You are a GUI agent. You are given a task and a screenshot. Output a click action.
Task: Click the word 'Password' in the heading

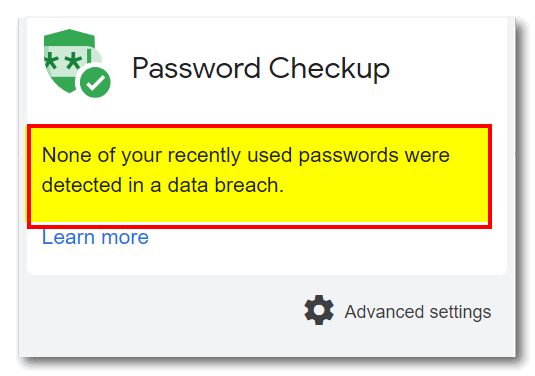tap(197, 68)
